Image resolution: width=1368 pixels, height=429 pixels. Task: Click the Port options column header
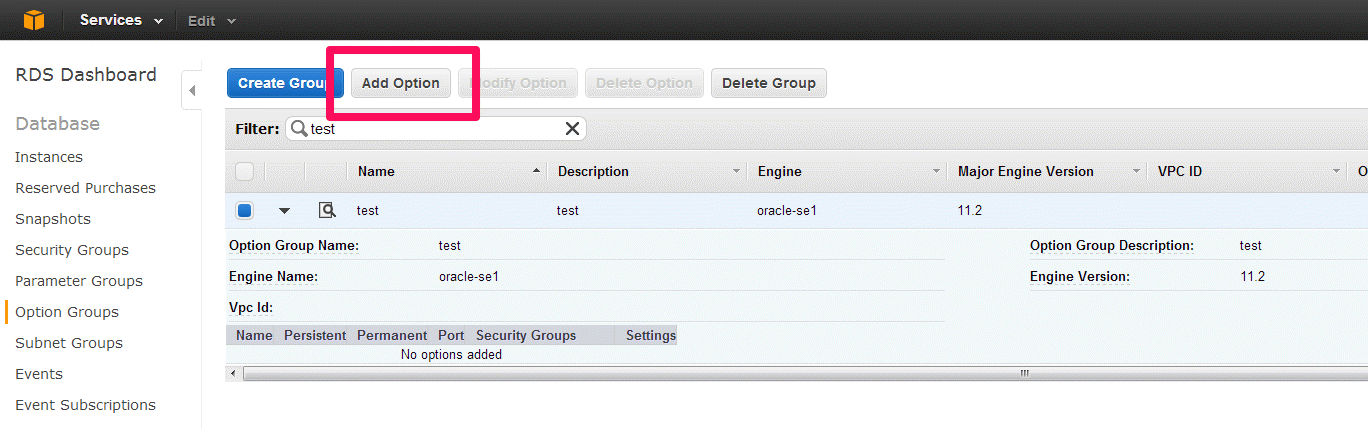451,335
